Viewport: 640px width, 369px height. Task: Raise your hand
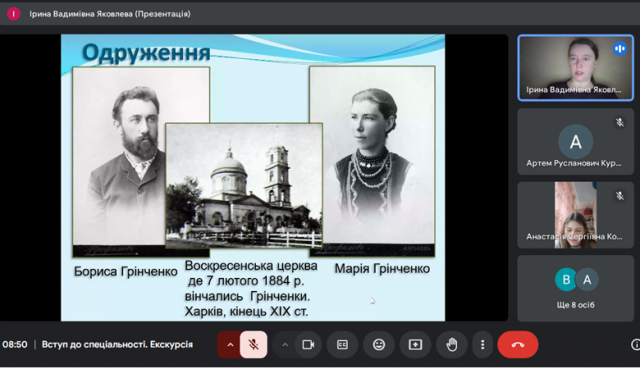tap(451, 345)
